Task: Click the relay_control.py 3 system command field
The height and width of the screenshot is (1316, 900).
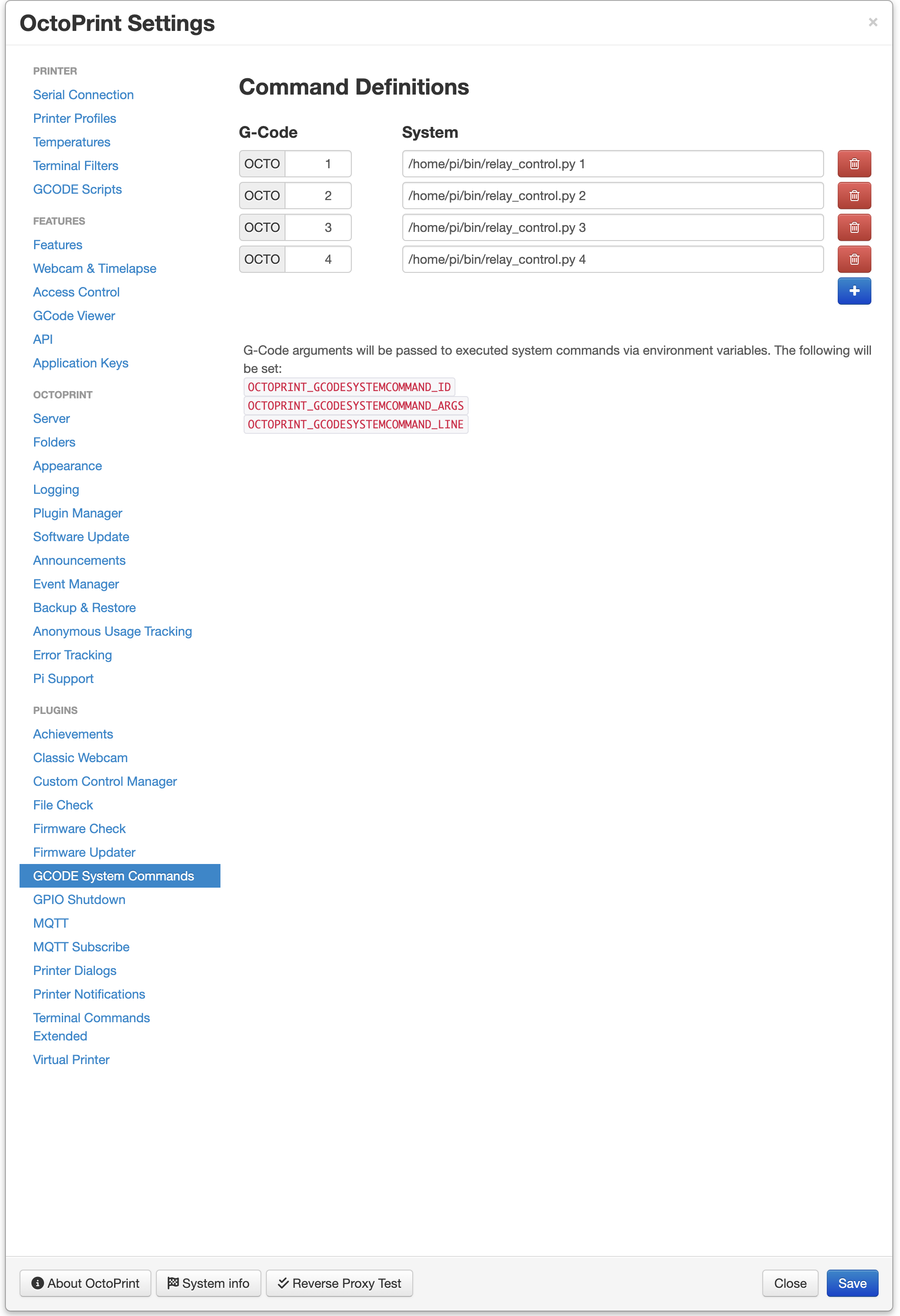Action: [612, 227]
